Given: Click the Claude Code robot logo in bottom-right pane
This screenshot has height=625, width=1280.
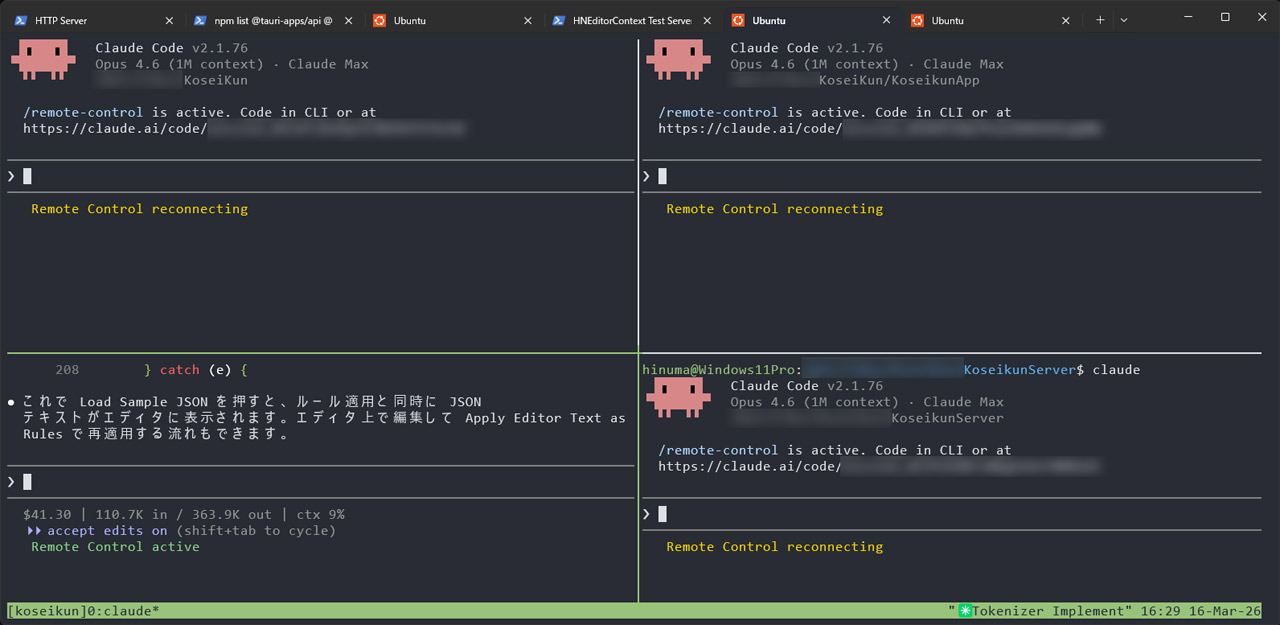Looking at the screenshot, I should click(x=678, y=396).
